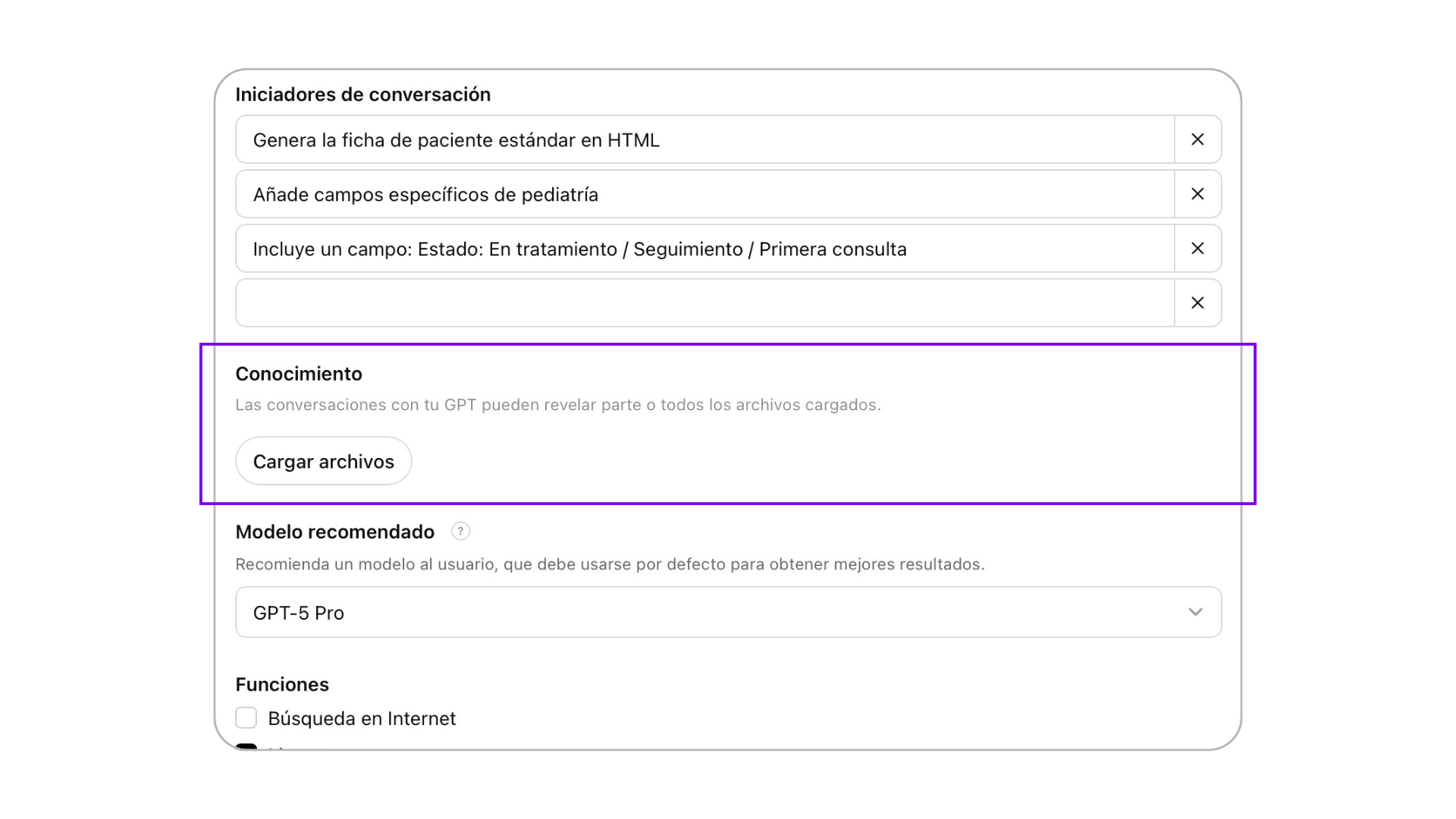The width and height of the screenshot is (1456, 819).
Task: Click the "Modelo recomendado" heading label
Action: [x=334, y=532]
